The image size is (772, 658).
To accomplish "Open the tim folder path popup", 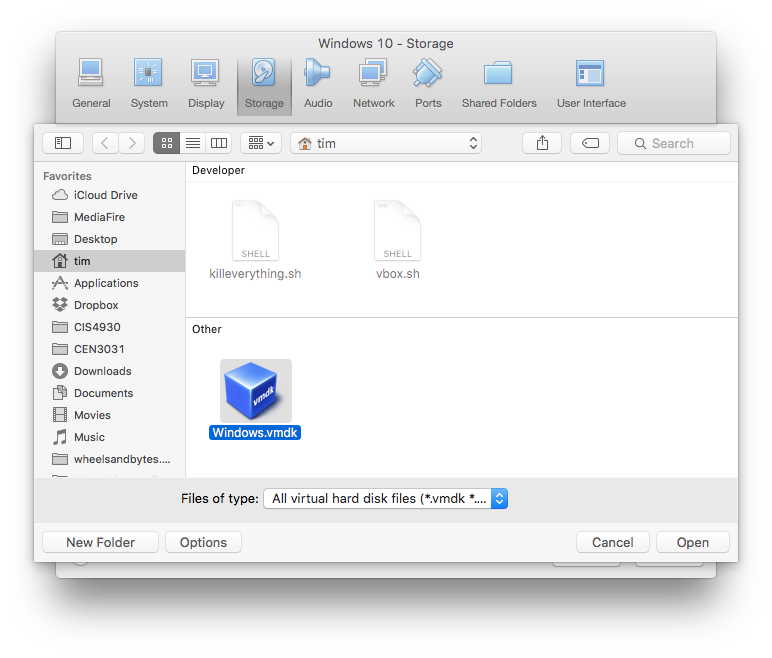I will click(x=386, y=143).
